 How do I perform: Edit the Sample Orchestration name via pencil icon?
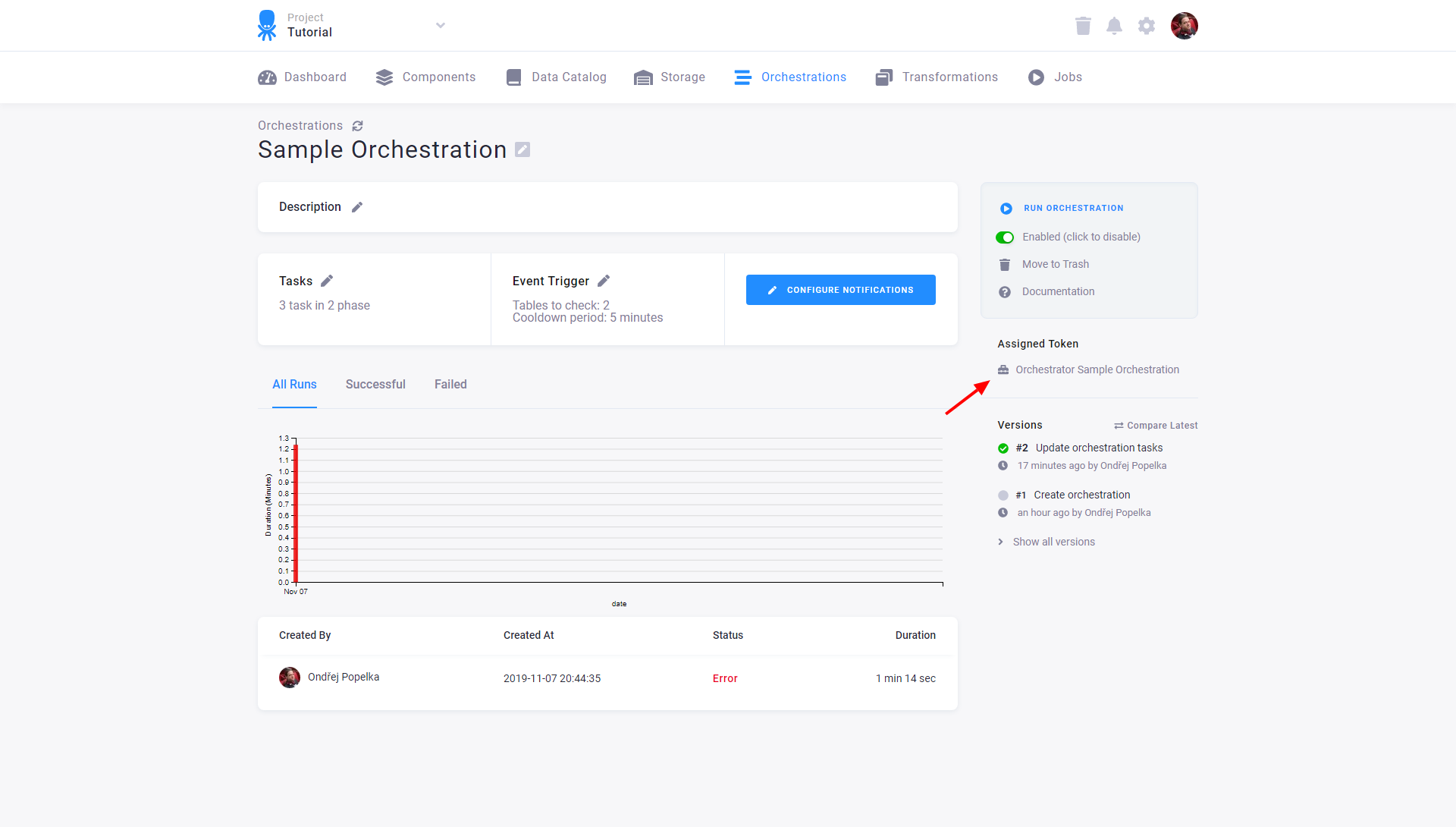[522, 149]
